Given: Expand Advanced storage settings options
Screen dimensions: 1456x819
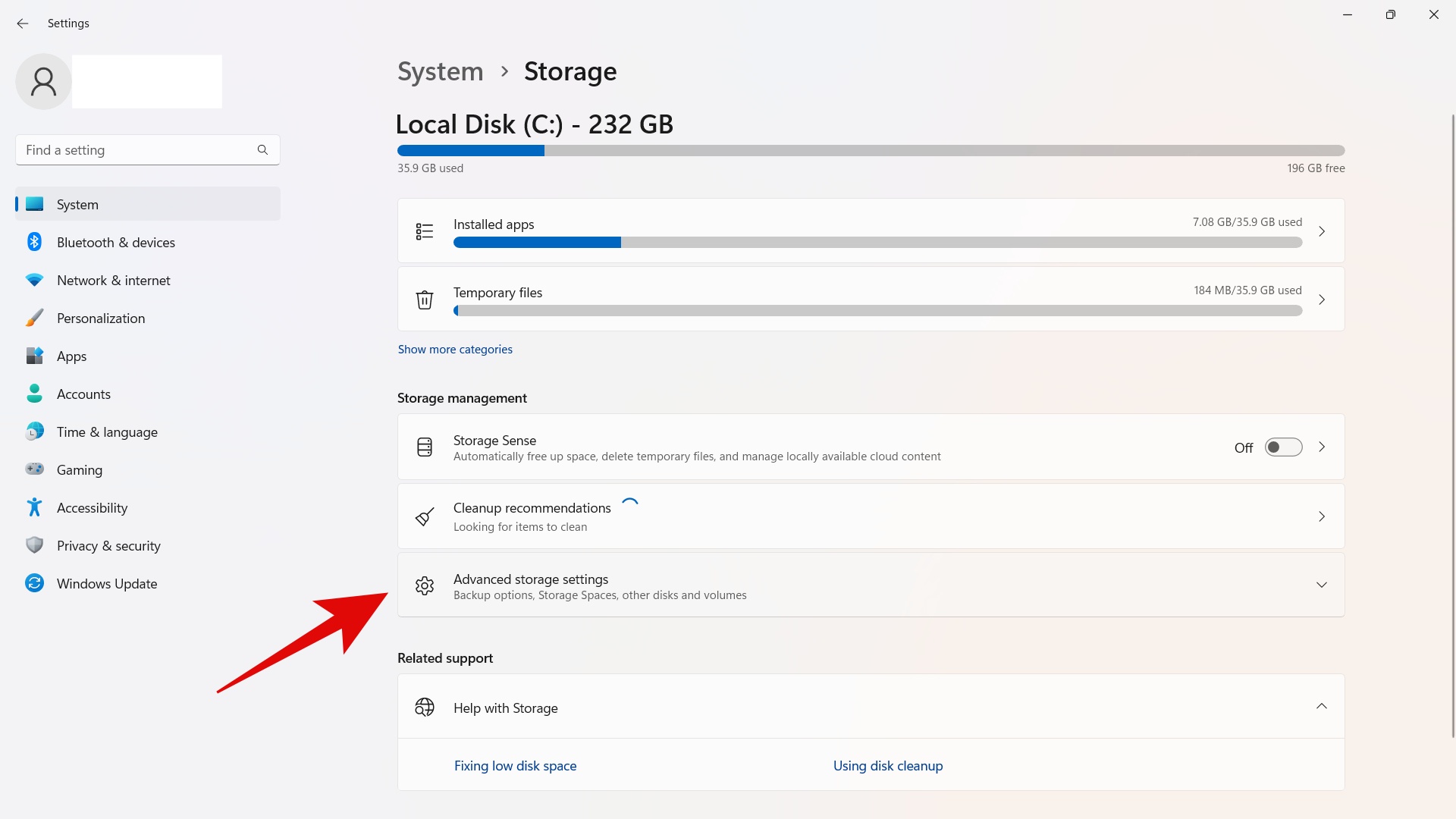Looking at the screenshot, I should pos(1322,585).
